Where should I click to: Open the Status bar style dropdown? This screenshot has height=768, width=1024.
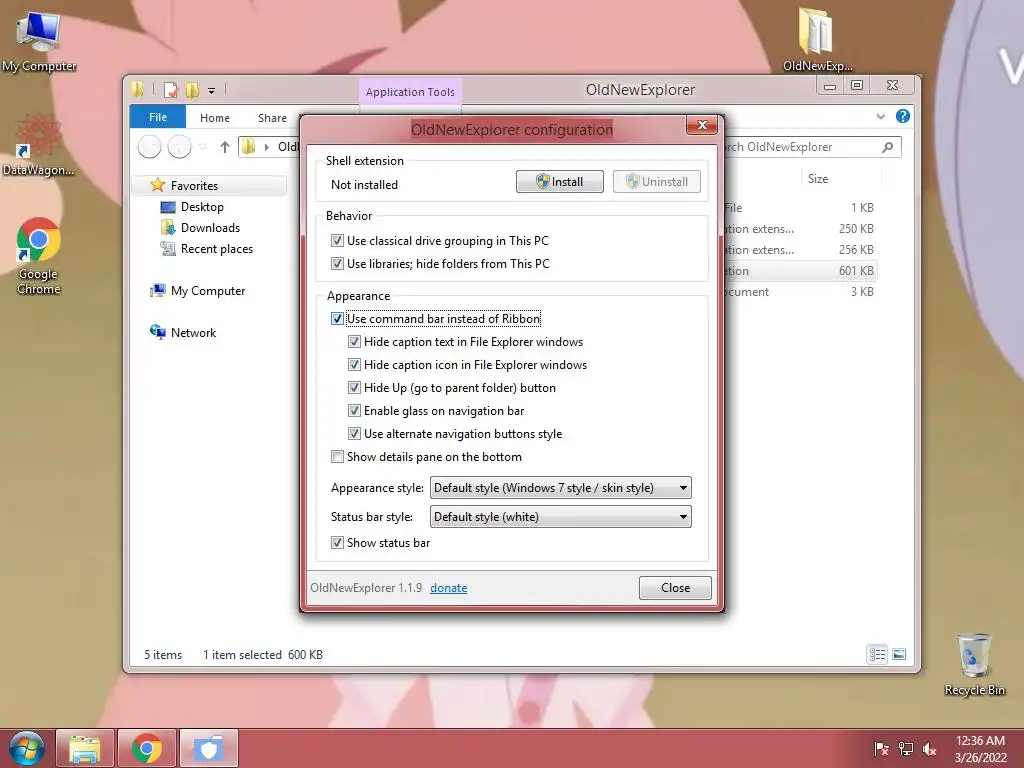tap(560, 517)
